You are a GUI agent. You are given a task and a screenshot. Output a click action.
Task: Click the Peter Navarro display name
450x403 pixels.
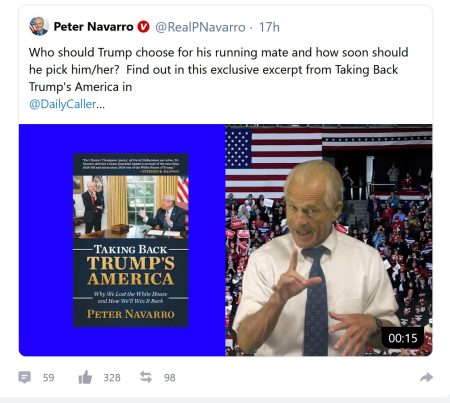pyautogui.click(x=93, y=27)
